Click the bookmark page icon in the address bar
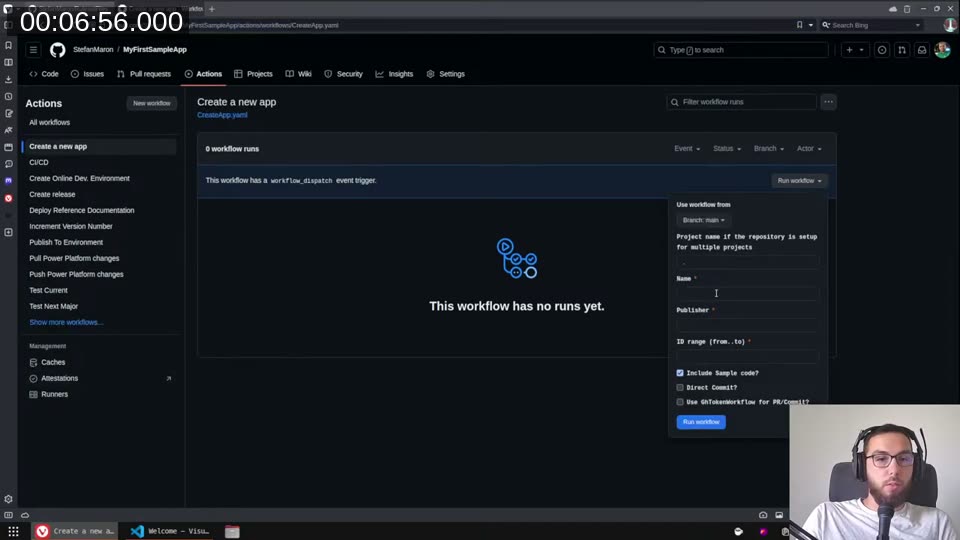This screenshot has height=540, width=960. (x=800, y=25)
